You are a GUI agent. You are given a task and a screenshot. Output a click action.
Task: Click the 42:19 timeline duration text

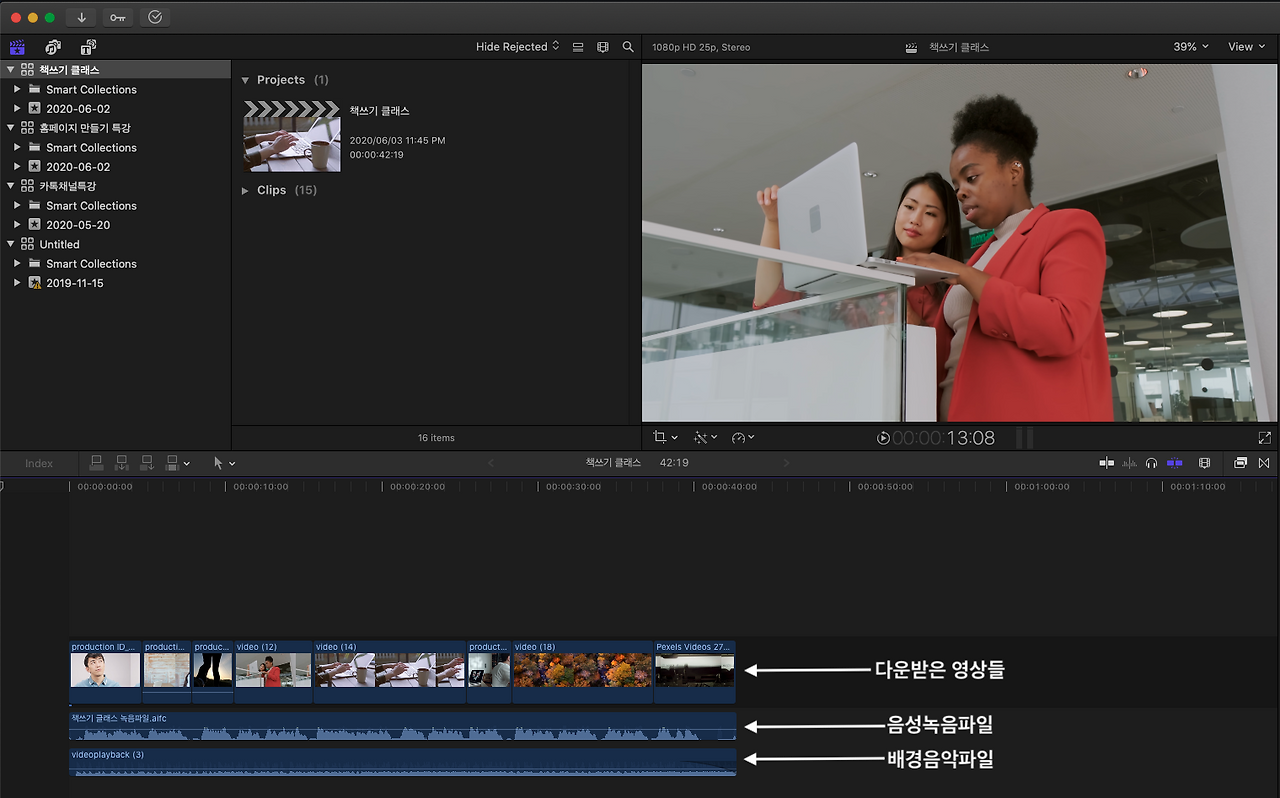click(x=674, y=463)
